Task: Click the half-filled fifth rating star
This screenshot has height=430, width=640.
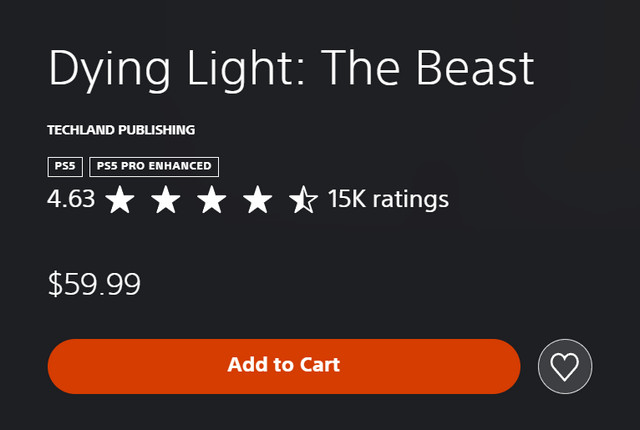Action: pyautogui.click(x=303, y=200)
